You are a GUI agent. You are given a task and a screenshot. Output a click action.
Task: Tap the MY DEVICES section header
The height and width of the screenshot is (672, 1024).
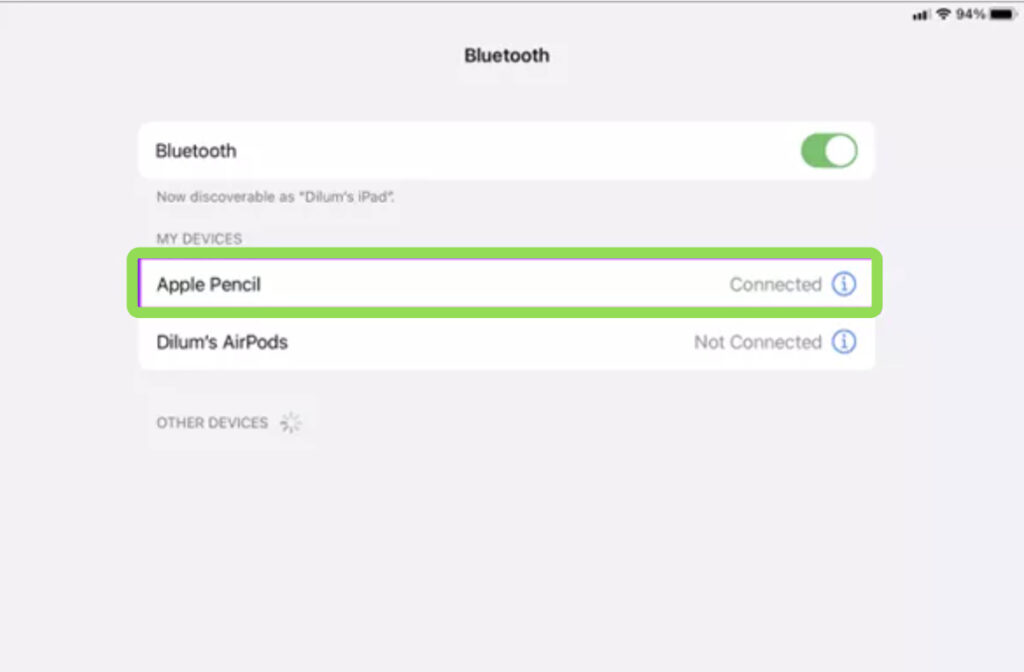click(199, 238)
